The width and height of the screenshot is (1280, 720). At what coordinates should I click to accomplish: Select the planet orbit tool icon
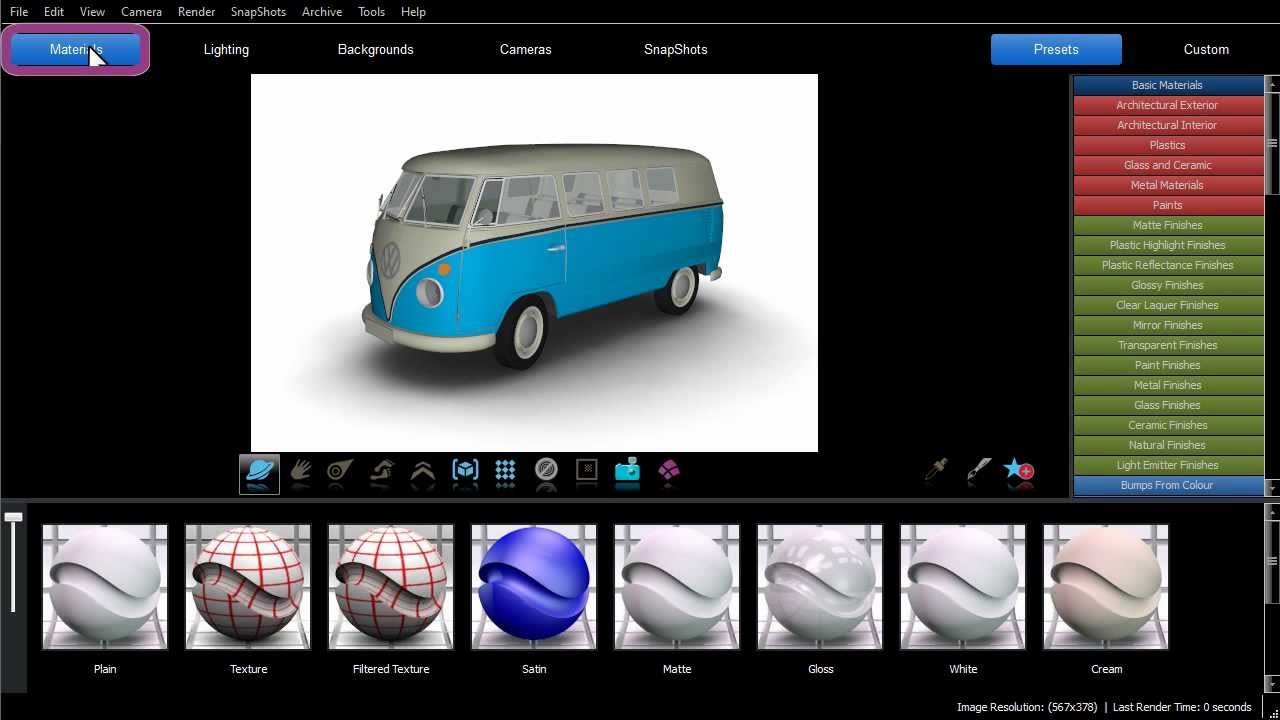pos(259,474)
